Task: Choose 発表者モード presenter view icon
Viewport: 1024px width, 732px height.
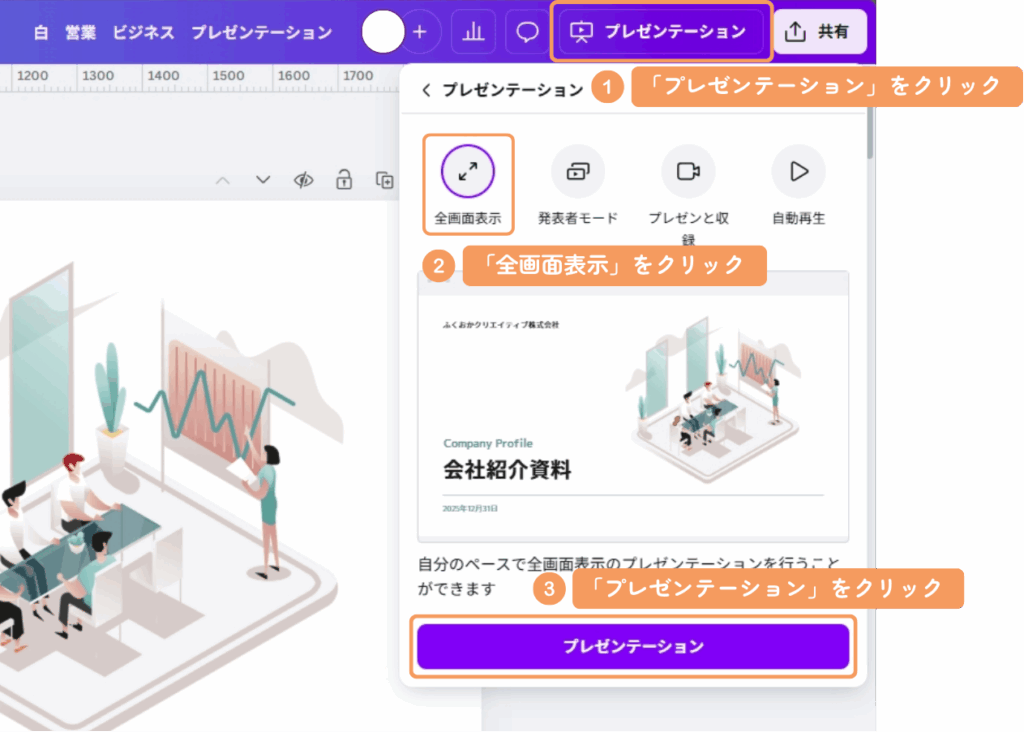Action: pyautogui.click(x=578, y=172)
